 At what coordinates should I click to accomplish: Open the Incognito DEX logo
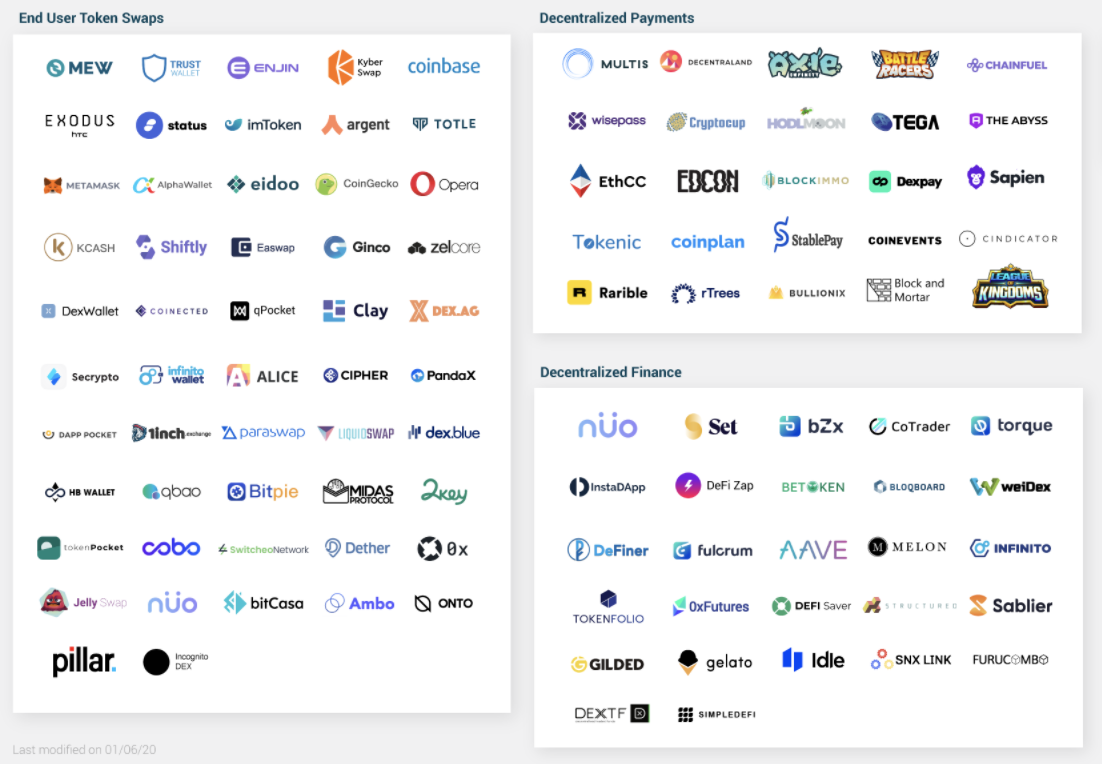point(176,661)
